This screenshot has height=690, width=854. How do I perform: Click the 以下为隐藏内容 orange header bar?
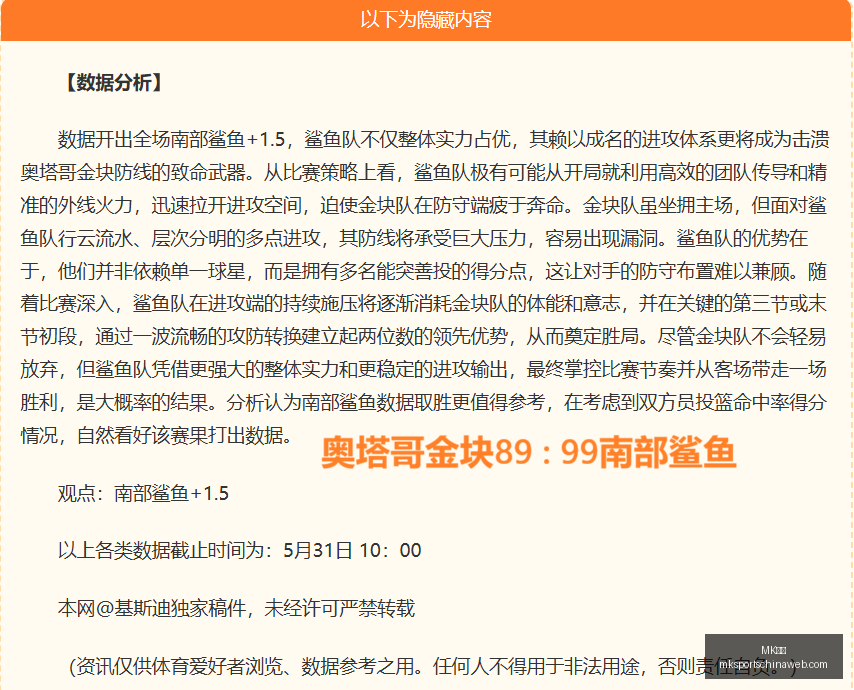point(426,20)
